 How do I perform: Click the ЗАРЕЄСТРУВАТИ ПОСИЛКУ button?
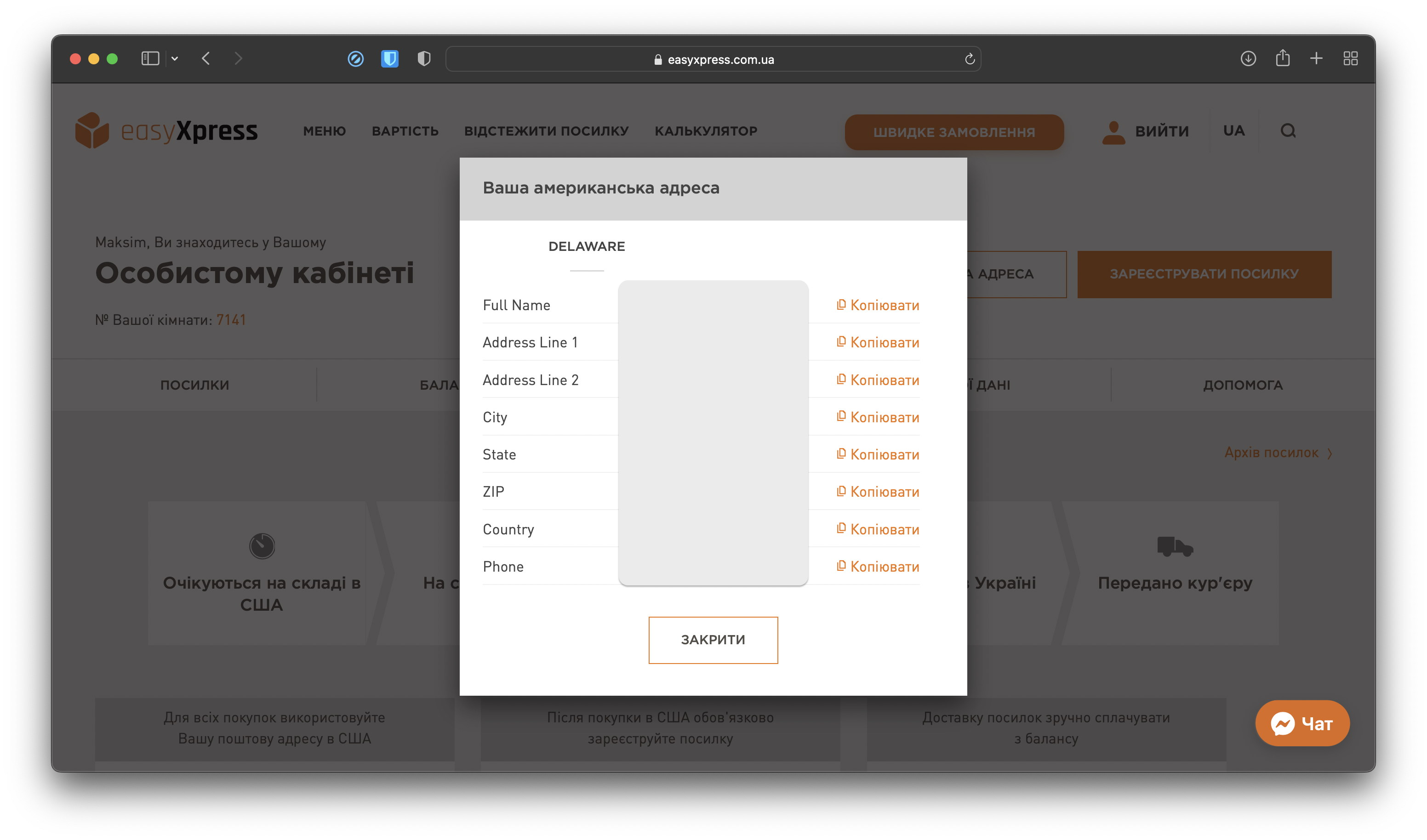point(1204,274)
